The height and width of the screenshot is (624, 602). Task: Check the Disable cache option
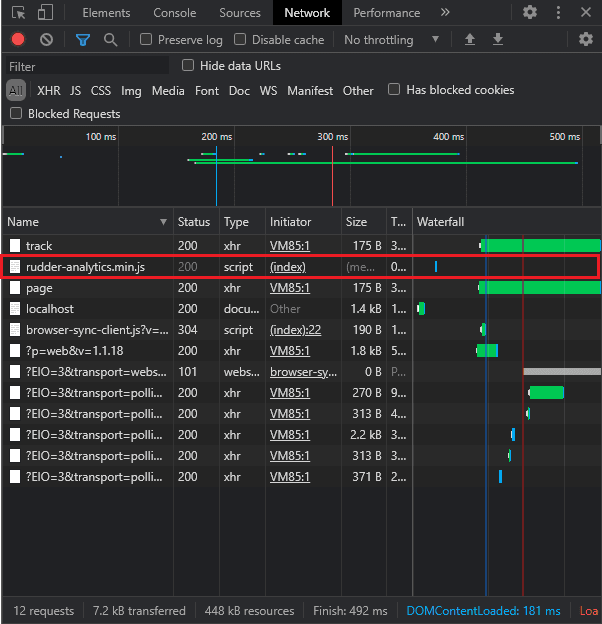point(240,40)
